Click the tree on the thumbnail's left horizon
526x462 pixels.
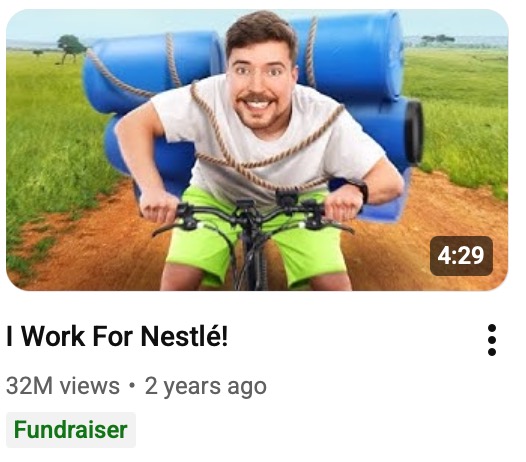(71, 49)
